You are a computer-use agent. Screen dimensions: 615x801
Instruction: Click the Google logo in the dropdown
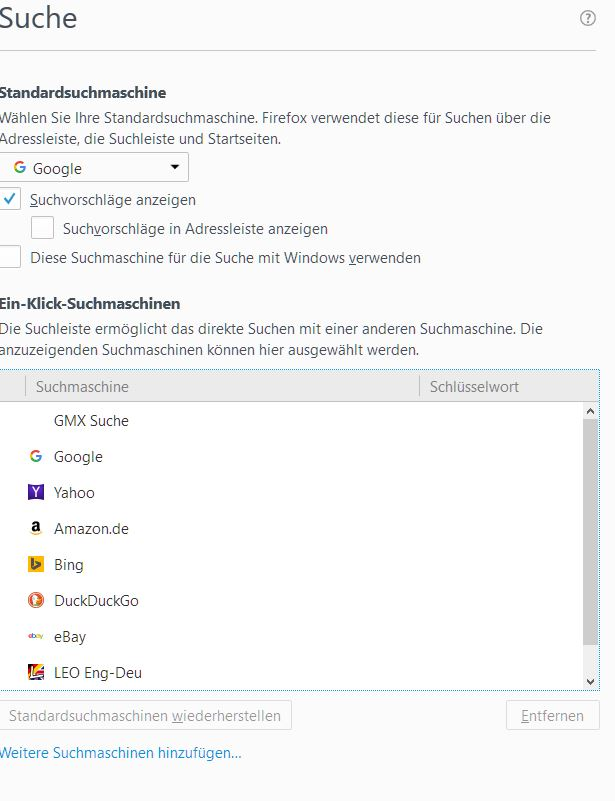pyautogui.click(x=20, y=167)
